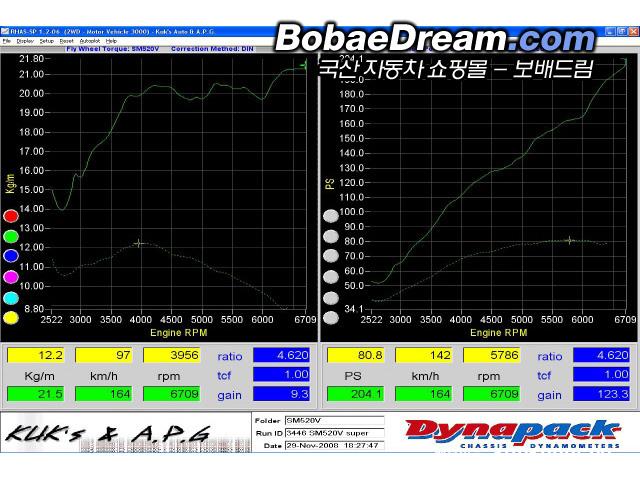Click the power panel ratio 4.620 field
The height and width of the screenshot is (480, 640).
pyautogui.click(x=601, y=355)
